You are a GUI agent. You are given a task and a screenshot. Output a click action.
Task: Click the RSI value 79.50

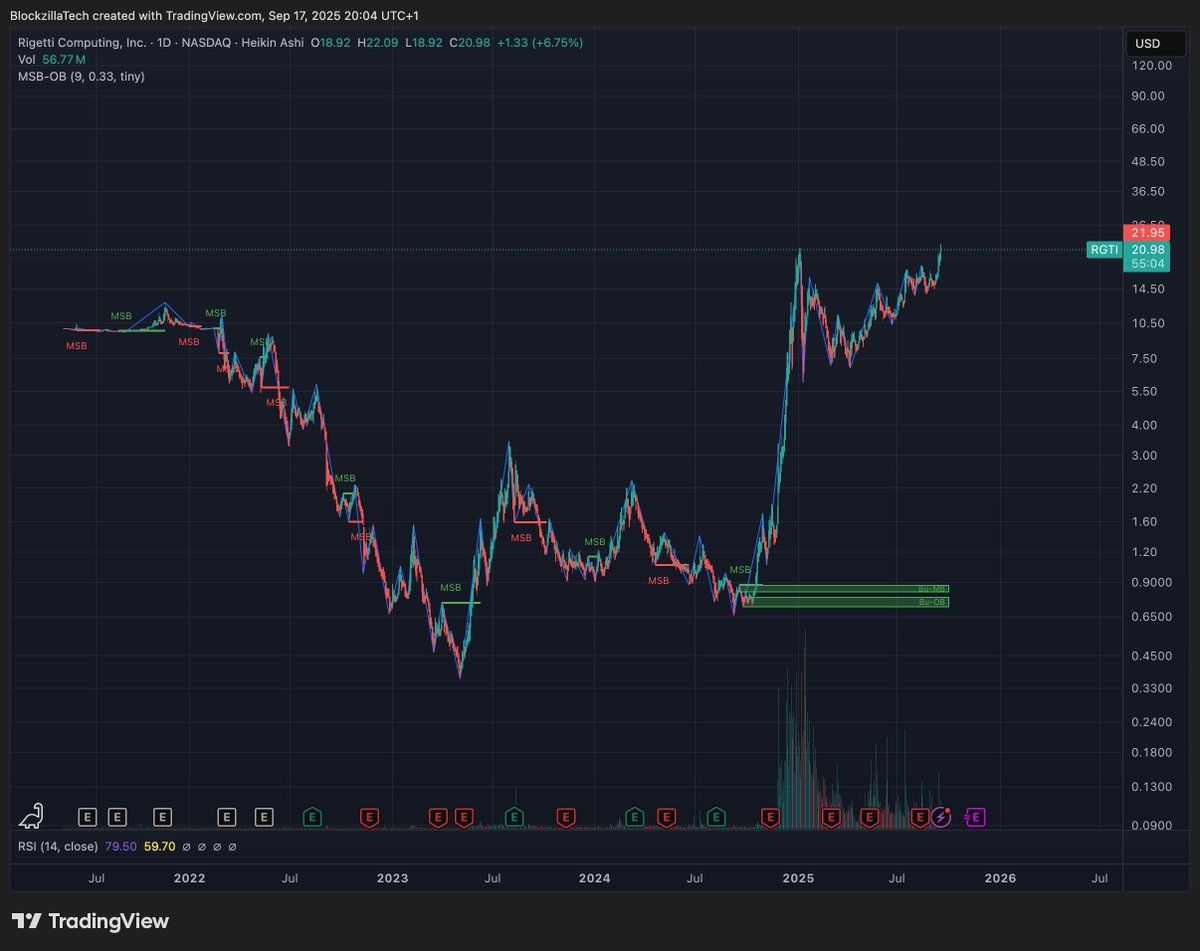120,846
